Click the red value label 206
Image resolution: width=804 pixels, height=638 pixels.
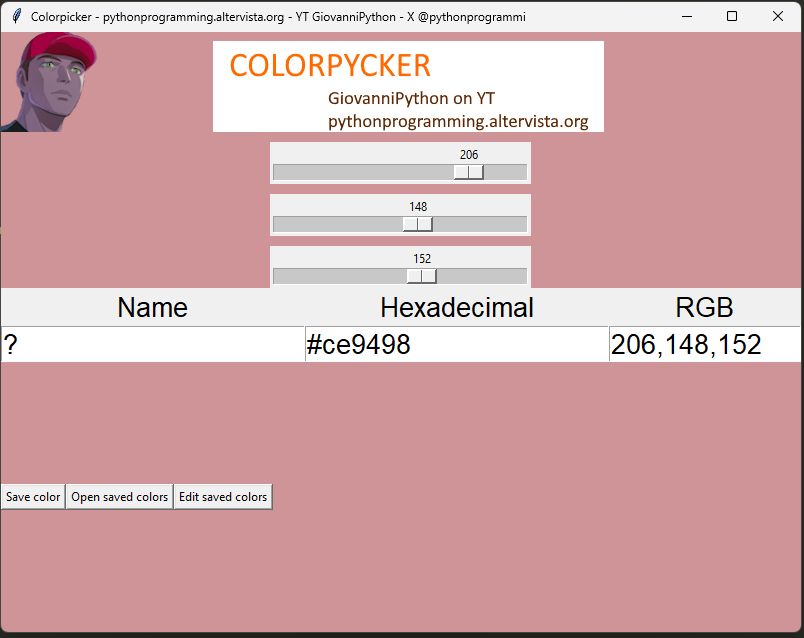click(469, 154)
